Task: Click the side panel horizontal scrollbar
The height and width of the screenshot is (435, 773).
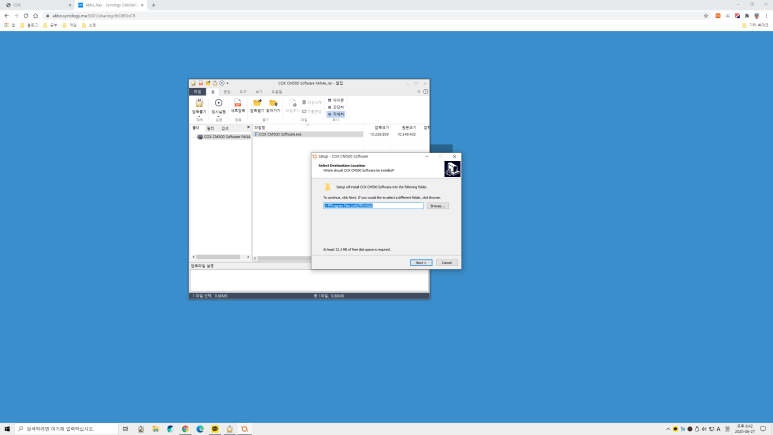Action: 220,257
